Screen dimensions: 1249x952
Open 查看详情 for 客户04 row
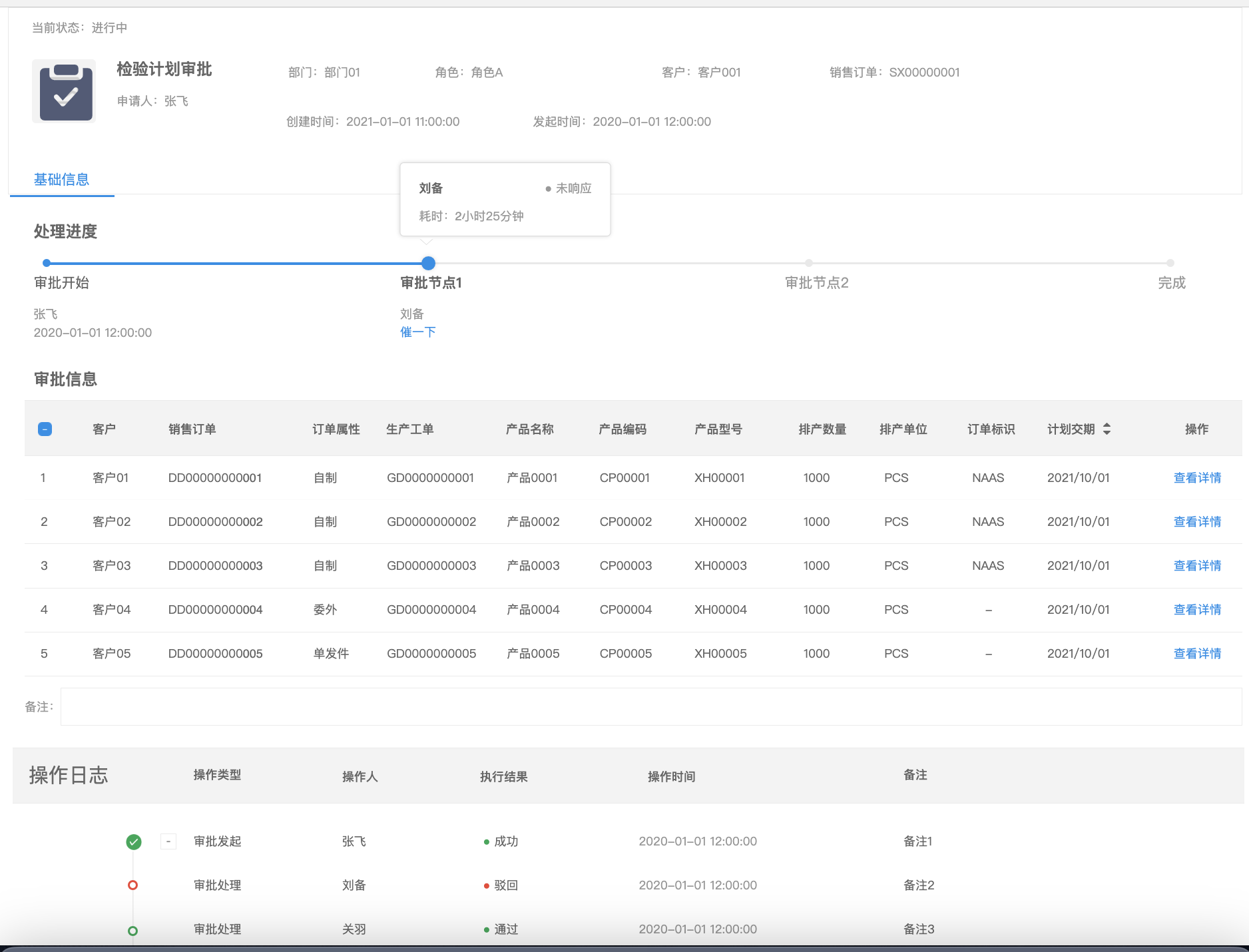1197,610
